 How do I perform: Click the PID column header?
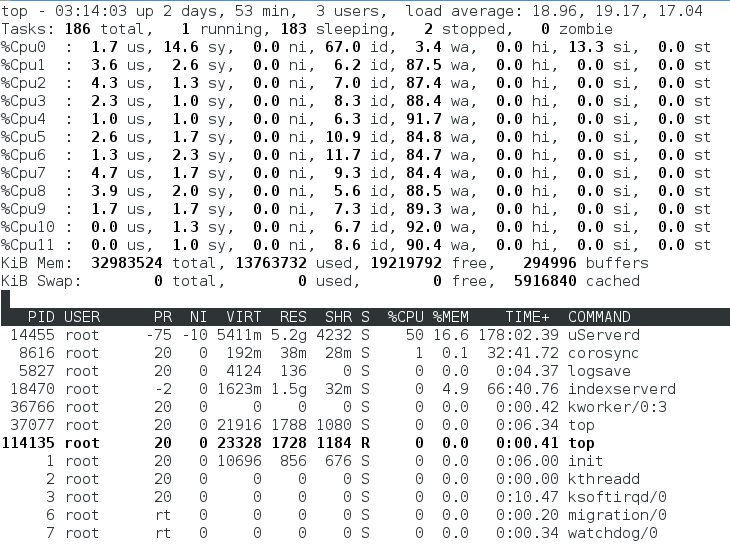pos(42,317)
